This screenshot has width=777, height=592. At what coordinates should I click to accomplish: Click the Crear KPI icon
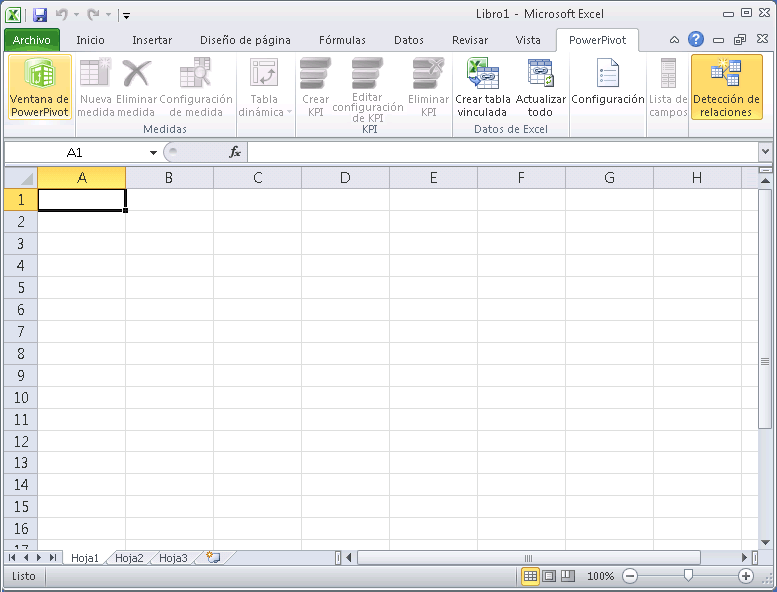click(315, 87)
